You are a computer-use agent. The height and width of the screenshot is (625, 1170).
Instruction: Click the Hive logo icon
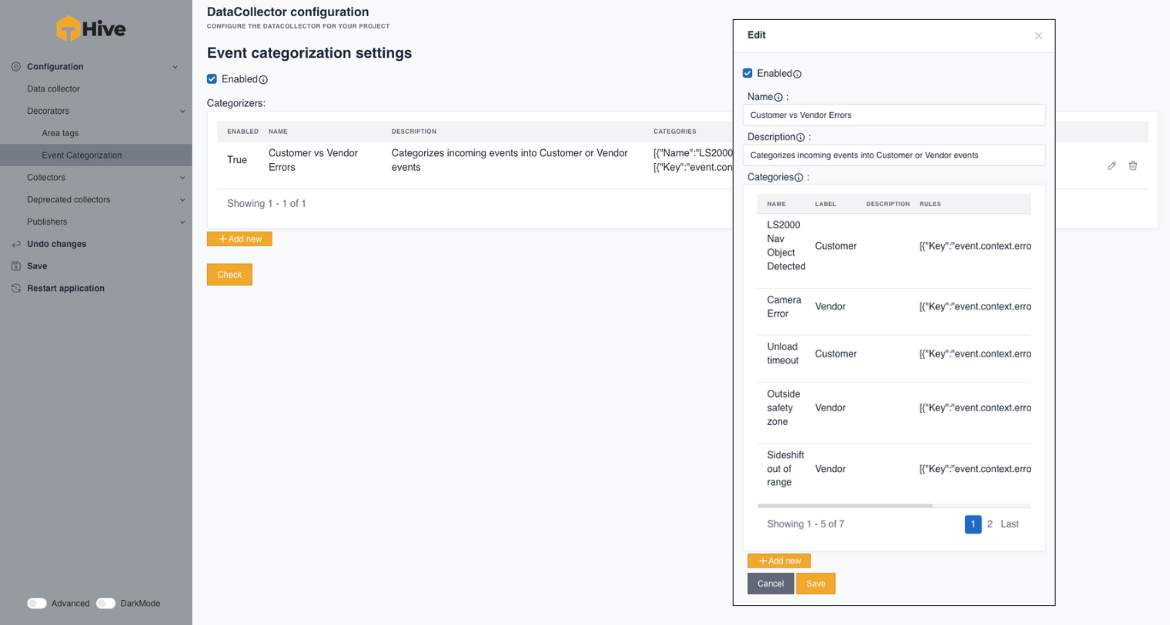68,29
